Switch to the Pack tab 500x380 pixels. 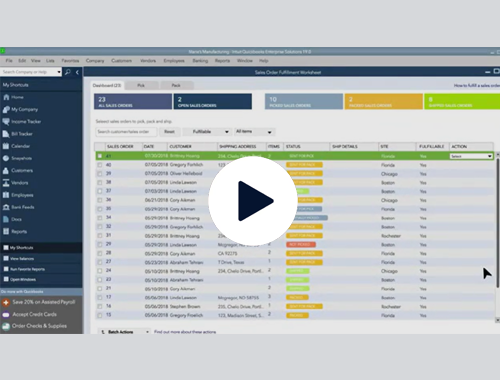tap(176, 85)
